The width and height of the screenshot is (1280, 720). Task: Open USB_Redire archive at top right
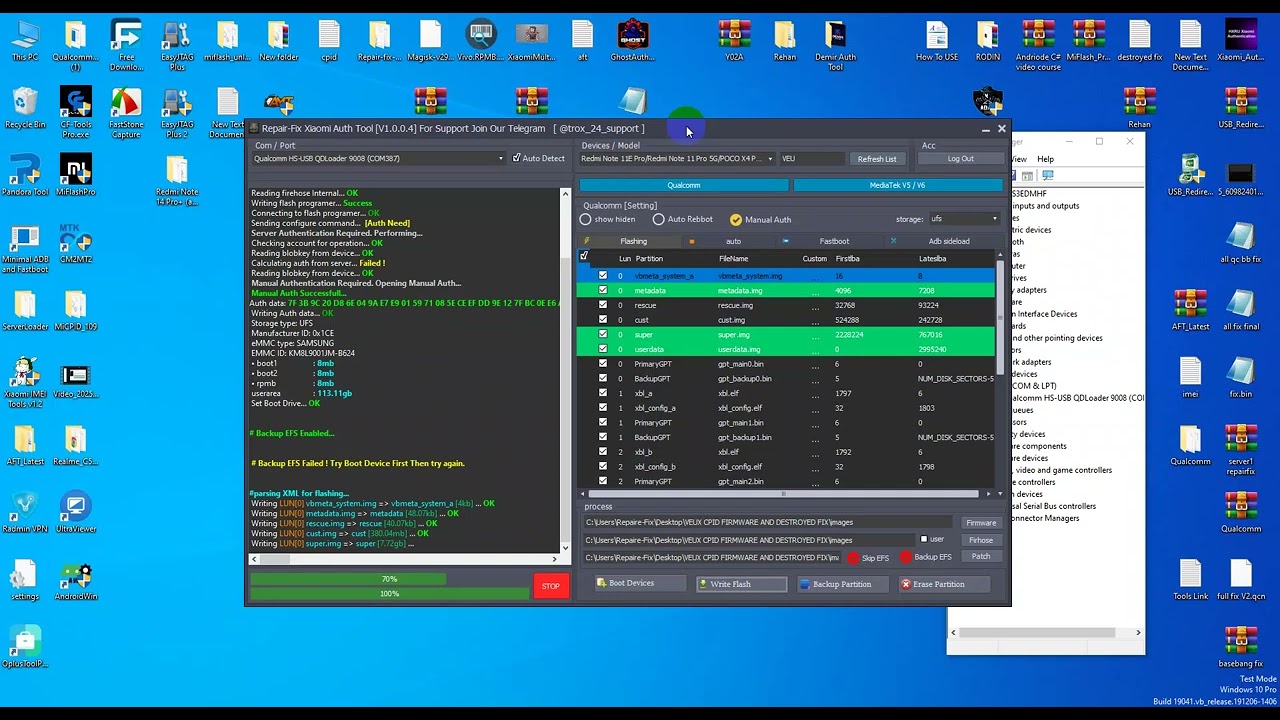pos(1240,109)
